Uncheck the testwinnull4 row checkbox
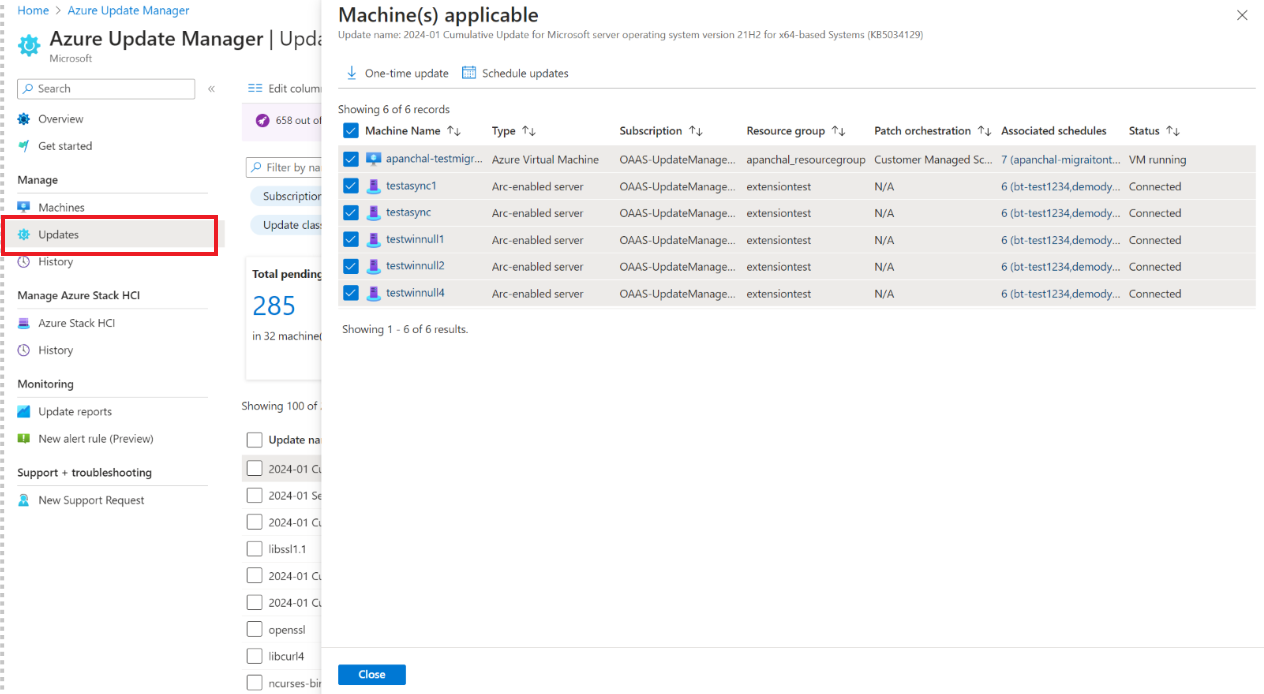The width and height of the screenshot is (1264, 694). (x=351, y=293)
